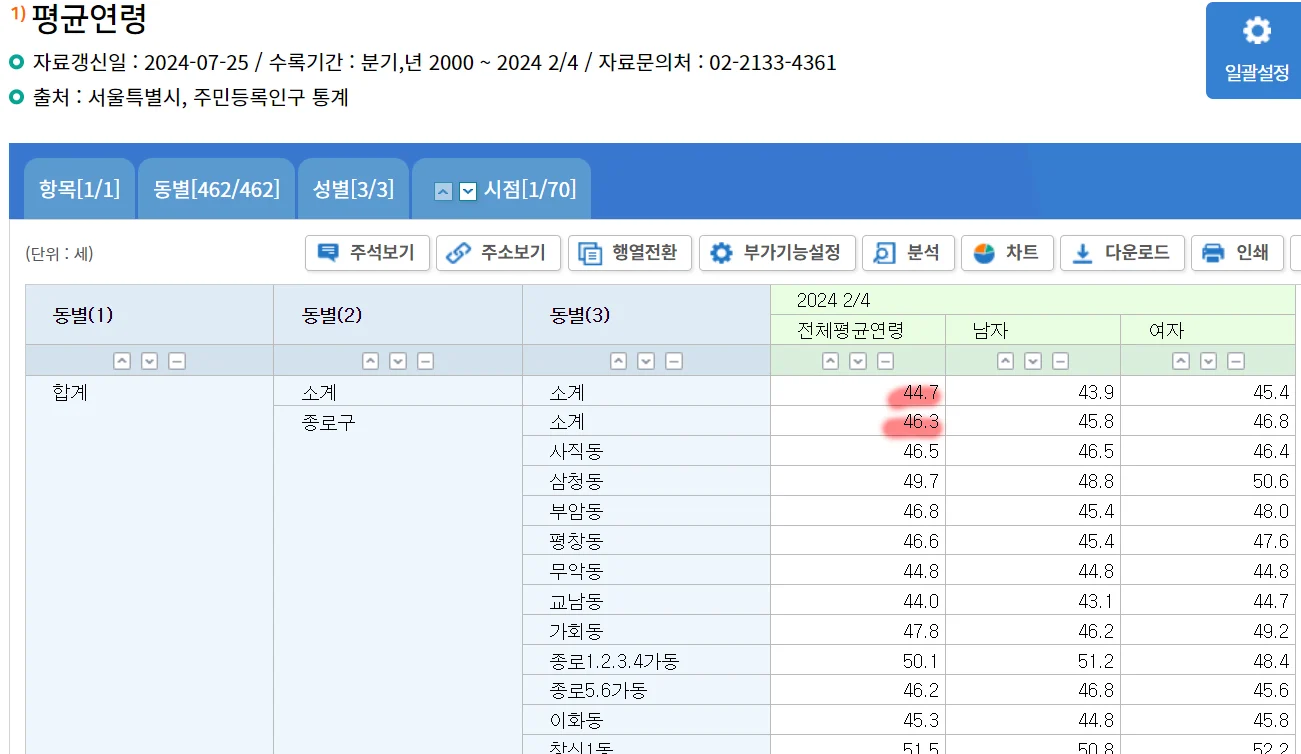
Task: Reset 동별(3) column sorting with minus icon
Action: [674, 361]
